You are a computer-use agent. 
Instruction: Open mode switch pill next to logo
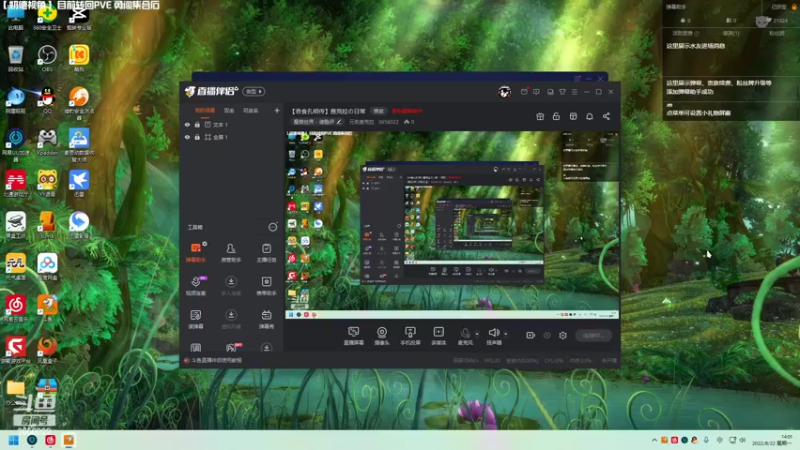coord(254,91)
